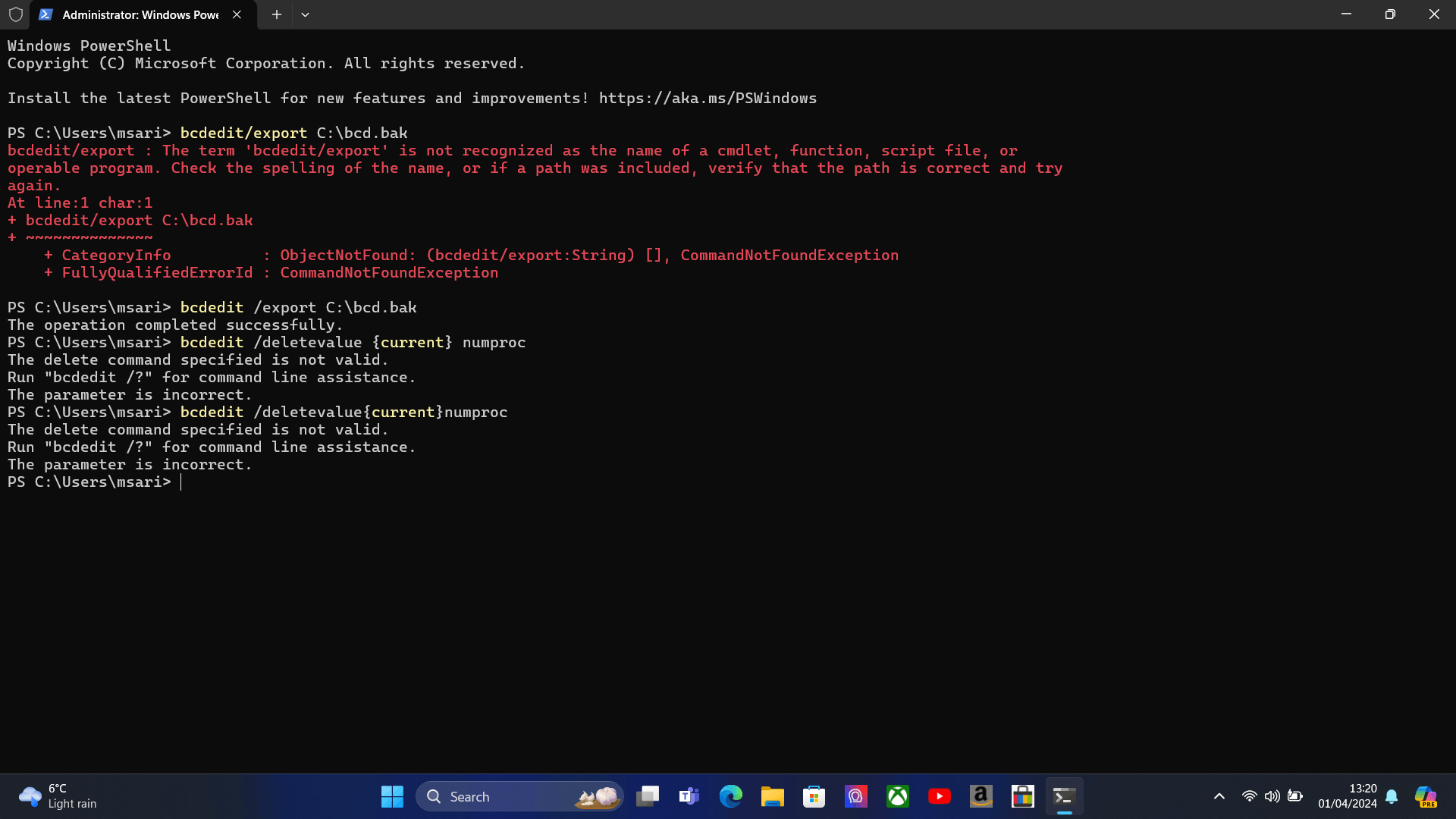Open the clock and calendar flyout
This screenshot has width=1456, height=819.
click(x=1347, y=796)
